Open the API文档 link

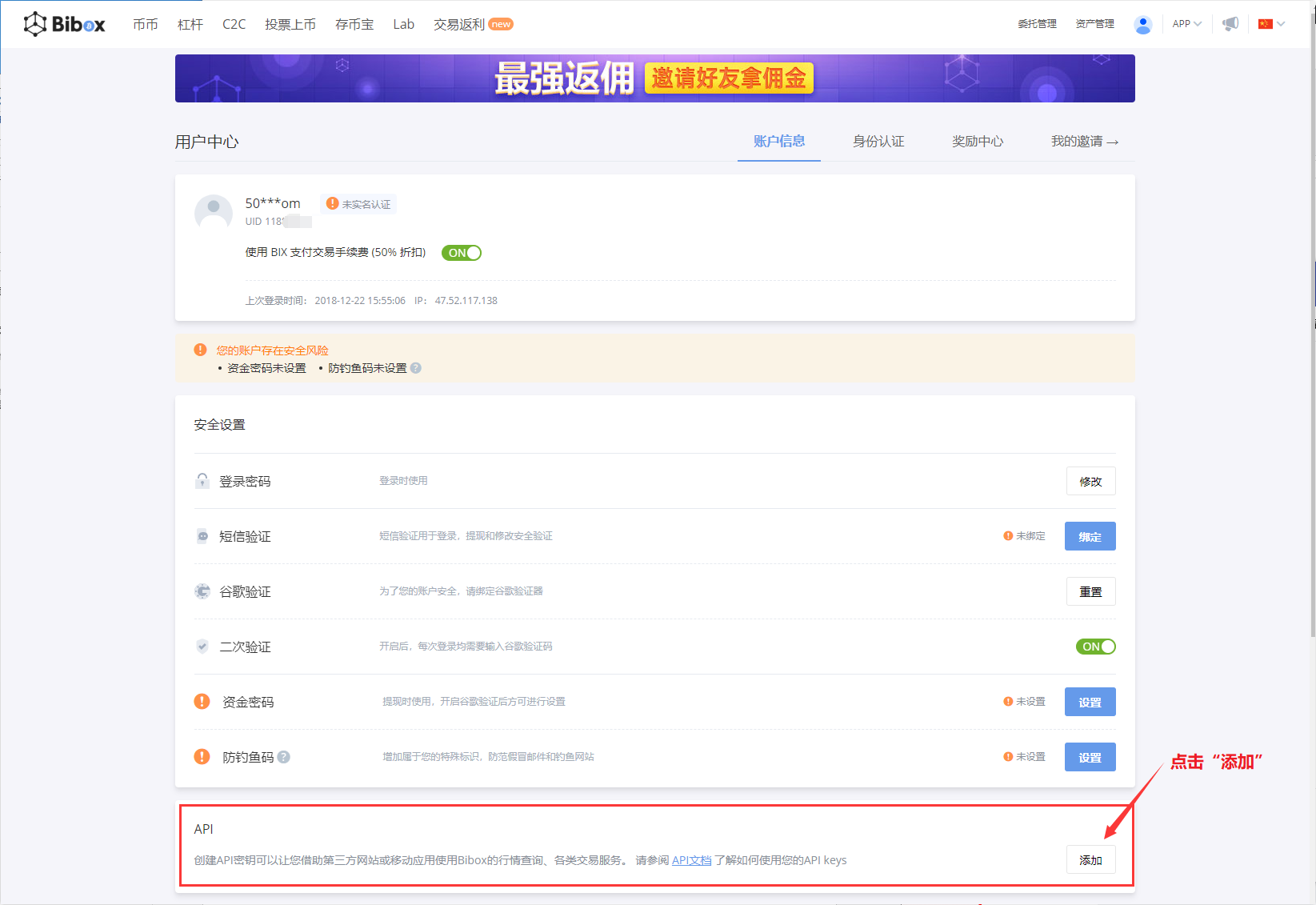[x=692, y=860]
